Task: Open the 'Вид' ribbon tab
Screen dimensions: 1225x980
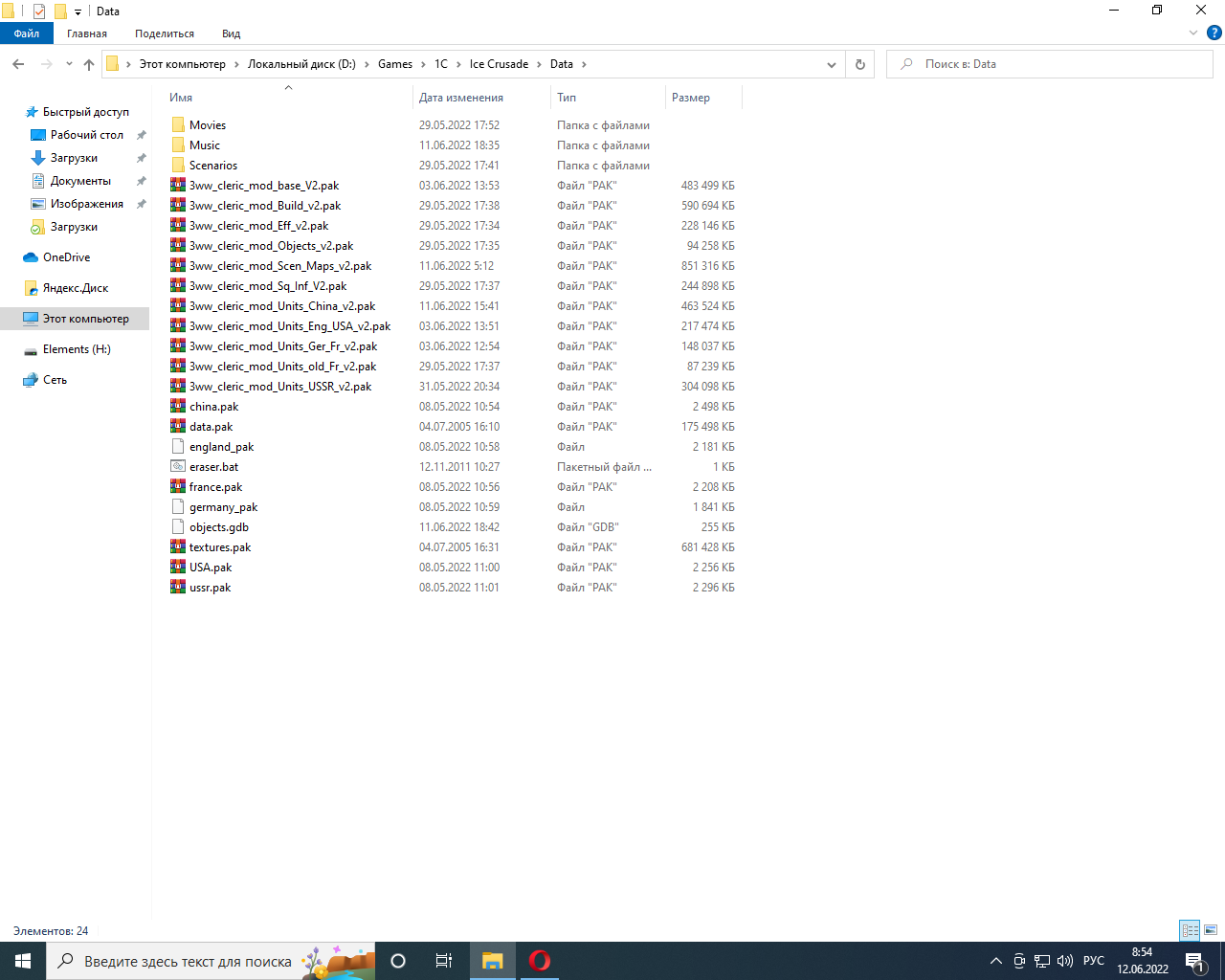Action: [x=231, y=33]
